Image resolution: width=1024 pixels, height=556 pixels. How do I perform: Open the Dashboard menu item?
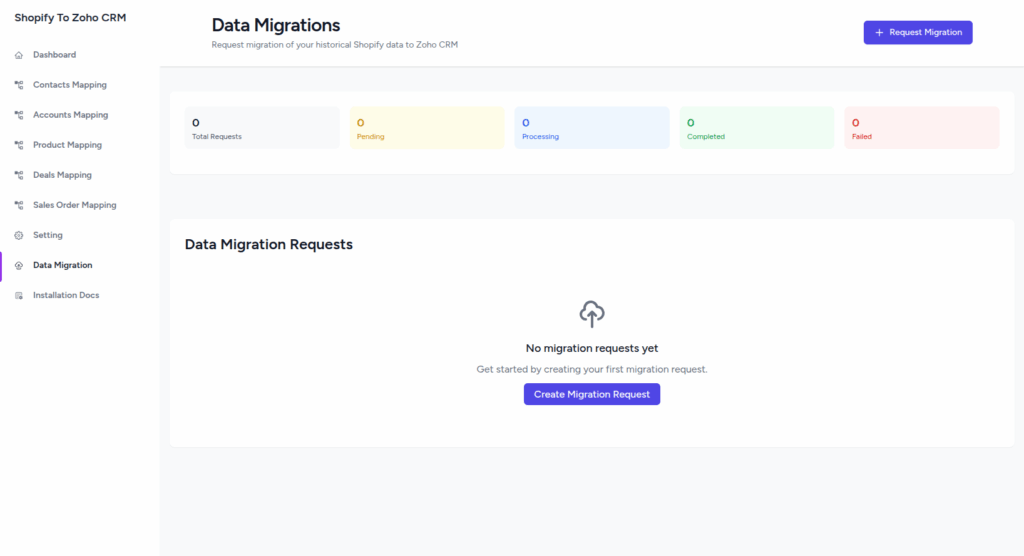pos(54,55)
